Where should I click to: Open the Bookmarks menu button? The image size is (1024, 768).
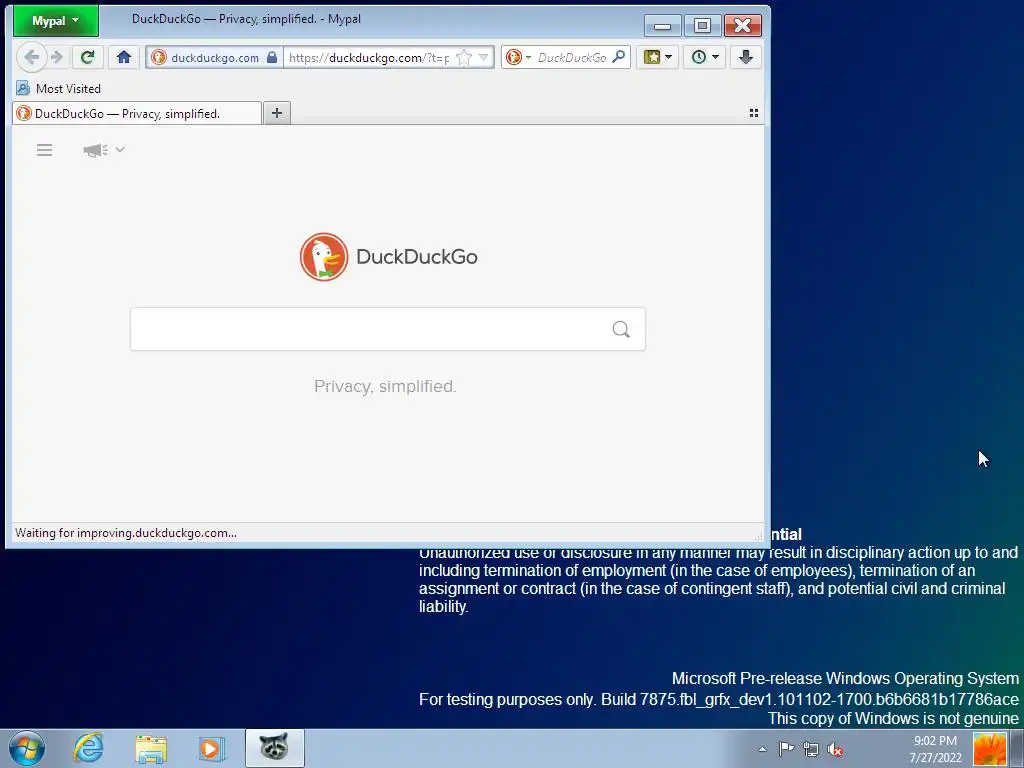658,57
